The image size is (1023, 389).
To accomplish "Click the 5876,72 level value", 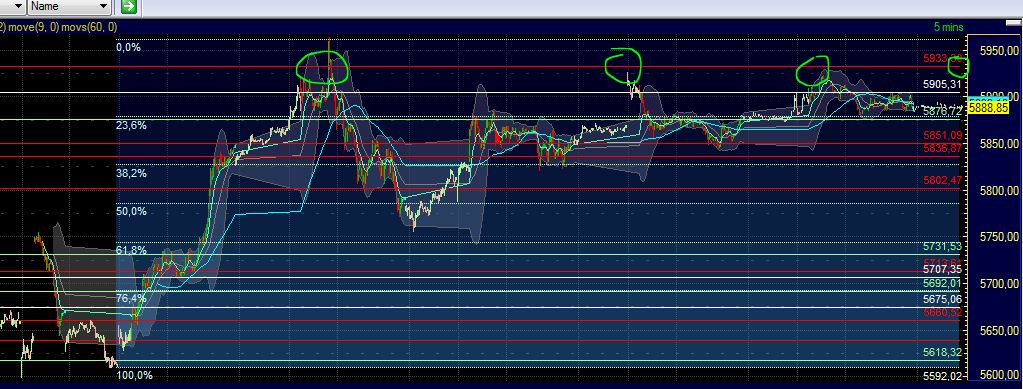I will pos(942,112).
